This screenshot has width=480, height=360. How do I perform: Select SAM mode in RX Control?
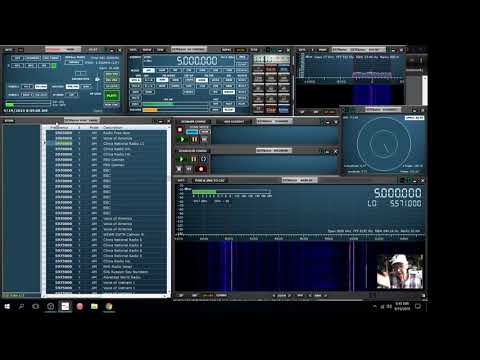coord(162,70)
